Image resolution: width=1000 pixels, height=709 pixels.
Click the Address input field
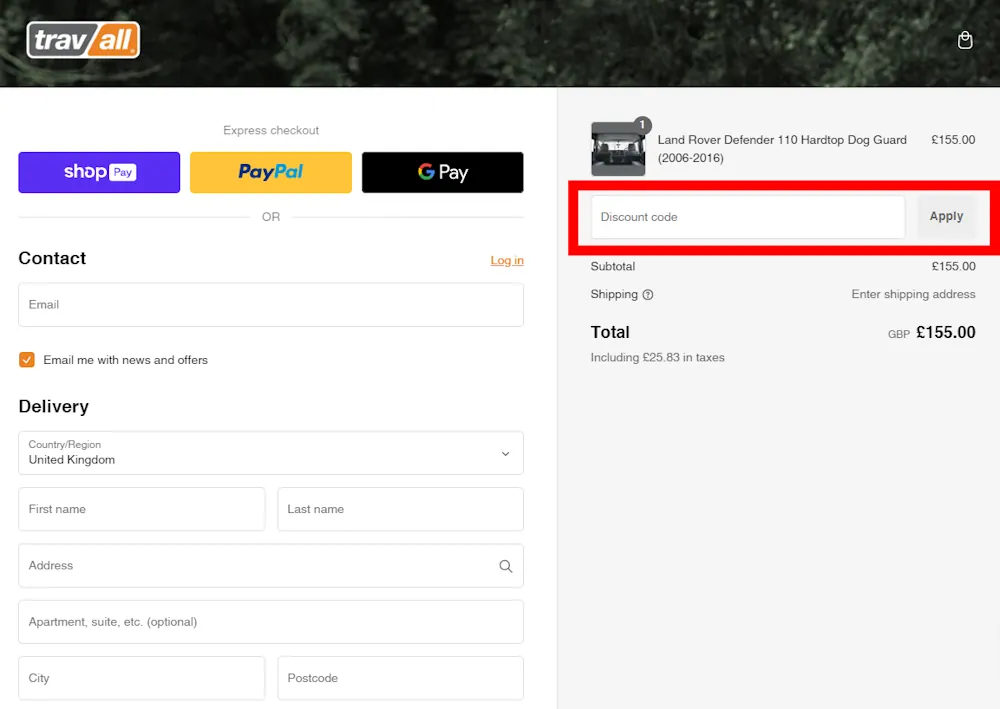click(271, 566)
